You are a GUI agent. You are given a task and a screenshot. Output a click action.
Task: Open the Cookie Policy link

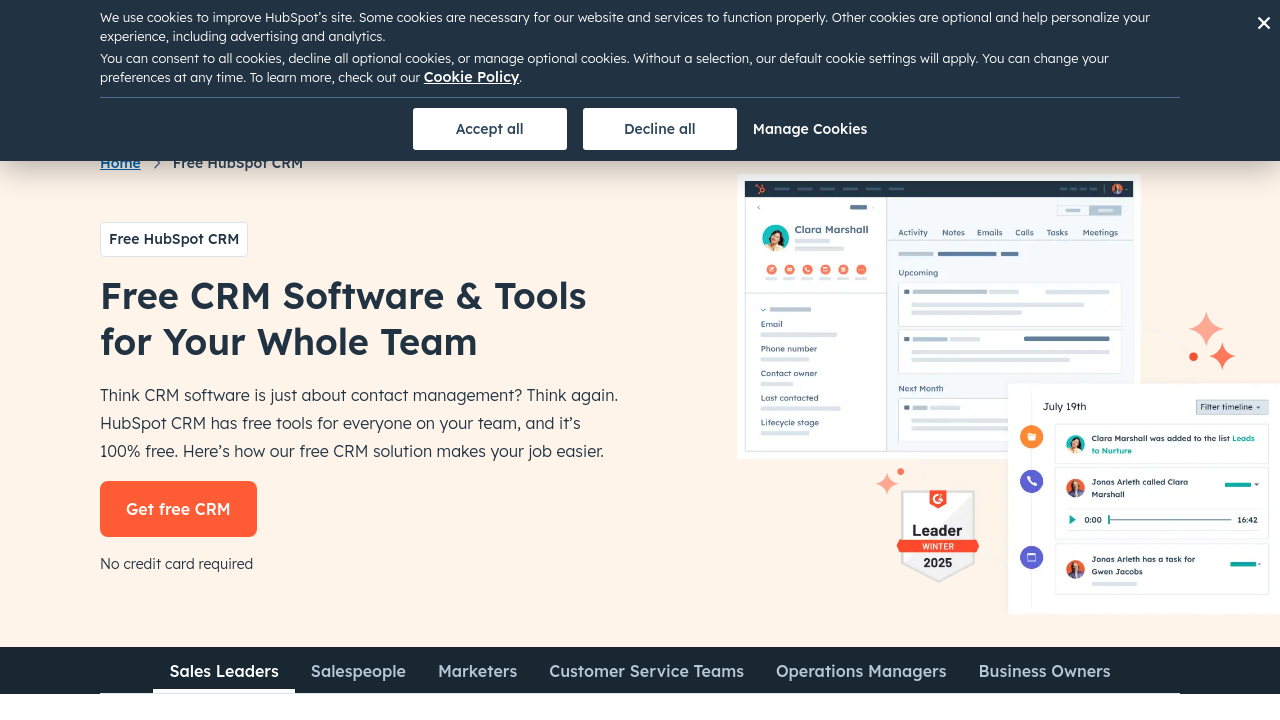tap(471, 77)
